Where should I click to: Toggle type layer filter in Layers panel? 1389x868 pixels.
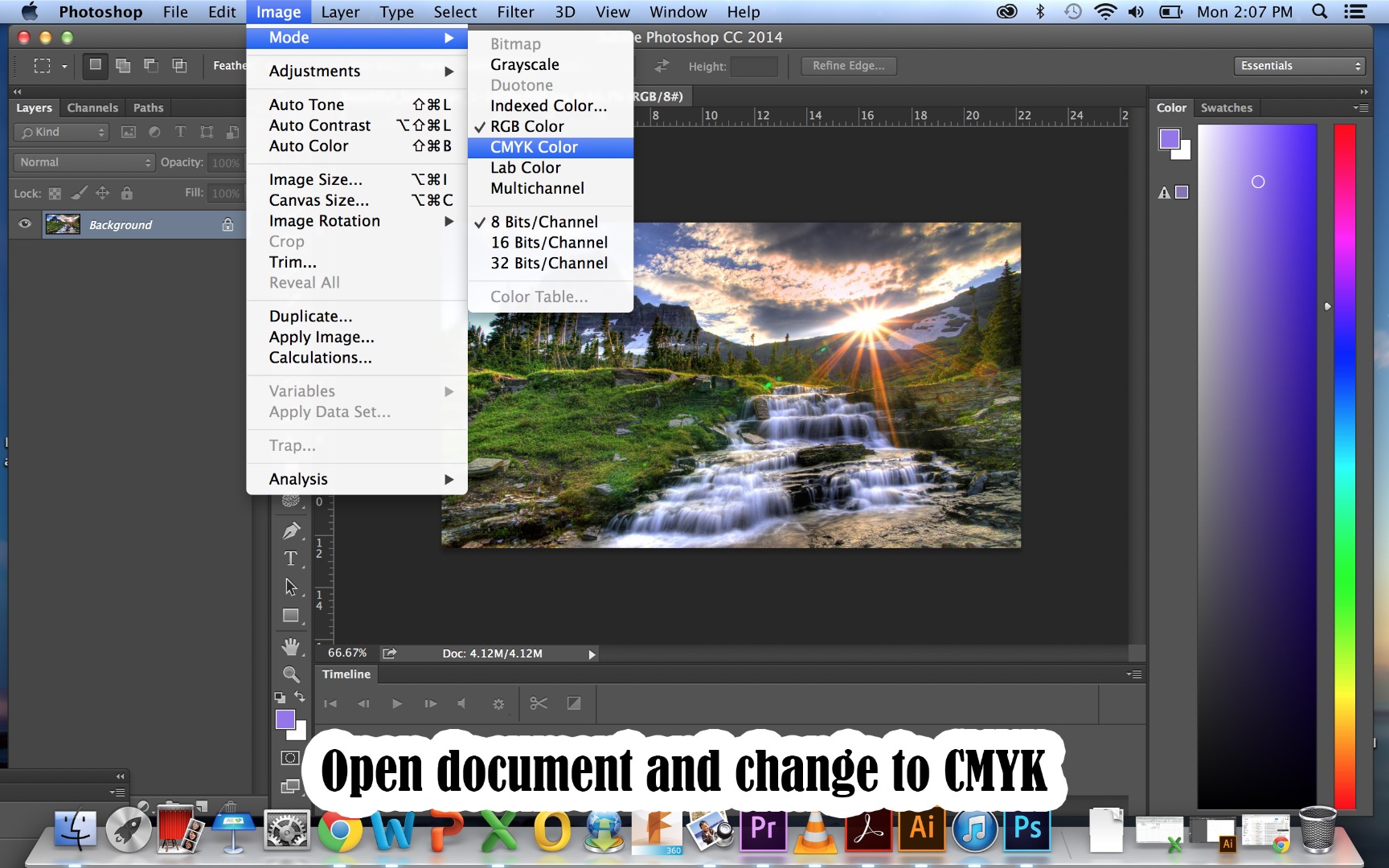coord(180,132)
